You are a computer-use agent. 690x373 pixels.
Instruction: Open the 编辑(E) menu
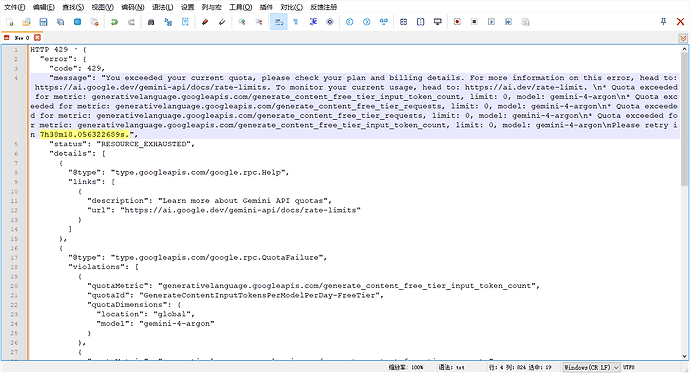pos(44,7)
